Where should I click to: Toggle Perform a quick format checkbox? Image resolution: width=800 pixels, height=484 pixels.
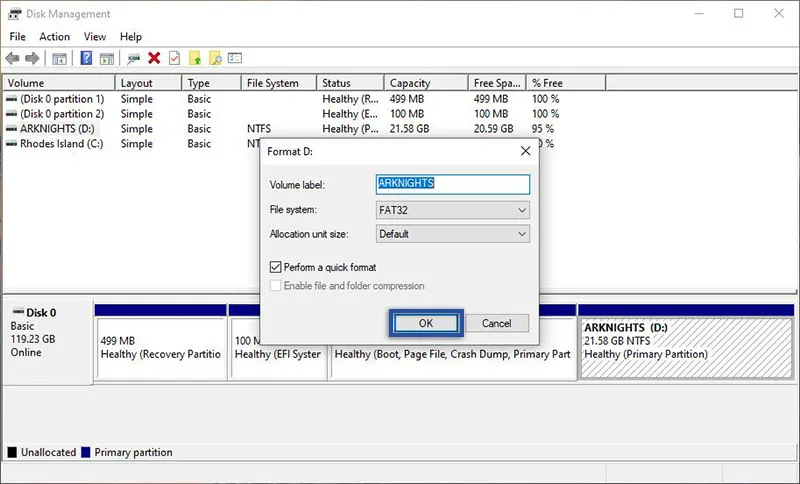coord(276,267)
